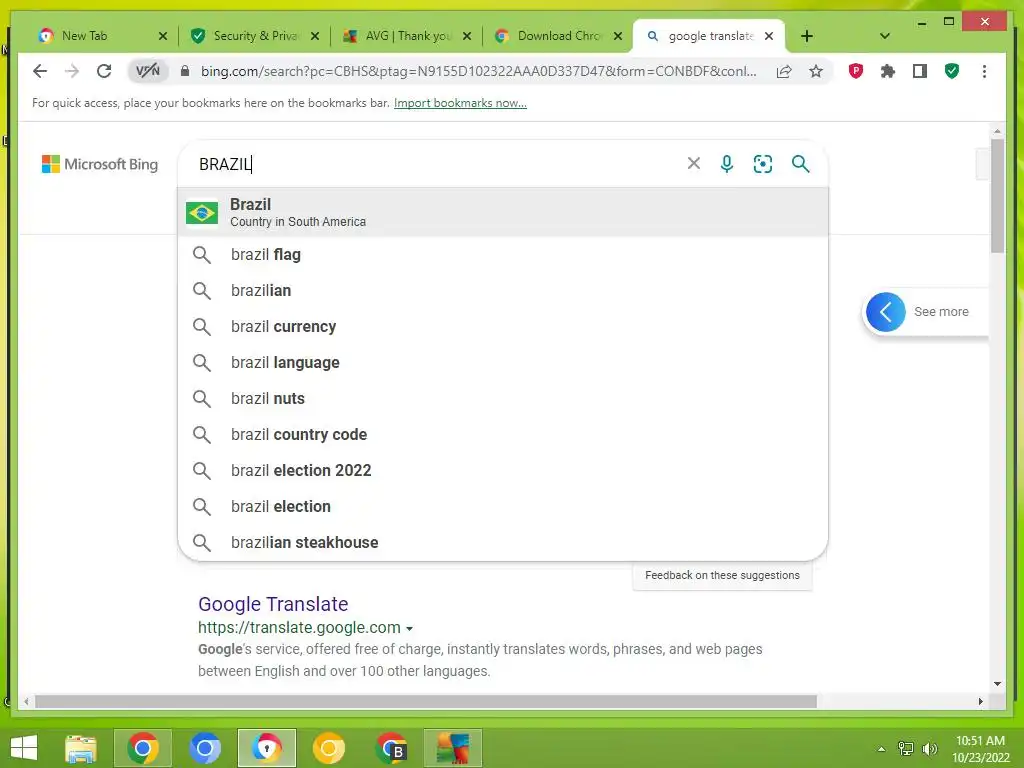The height and width of the screenshot is (768, 1024).
Task: Open the Chrome Beta taskbar icon
Action: (391, 748)
